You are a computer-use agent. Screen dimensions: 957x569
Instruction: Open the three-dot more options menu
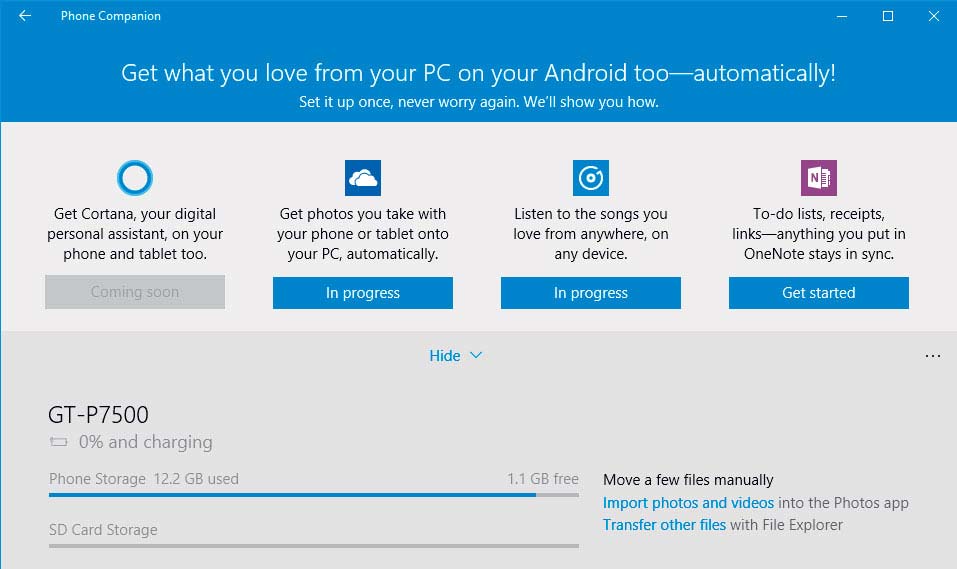pos(933,356)
